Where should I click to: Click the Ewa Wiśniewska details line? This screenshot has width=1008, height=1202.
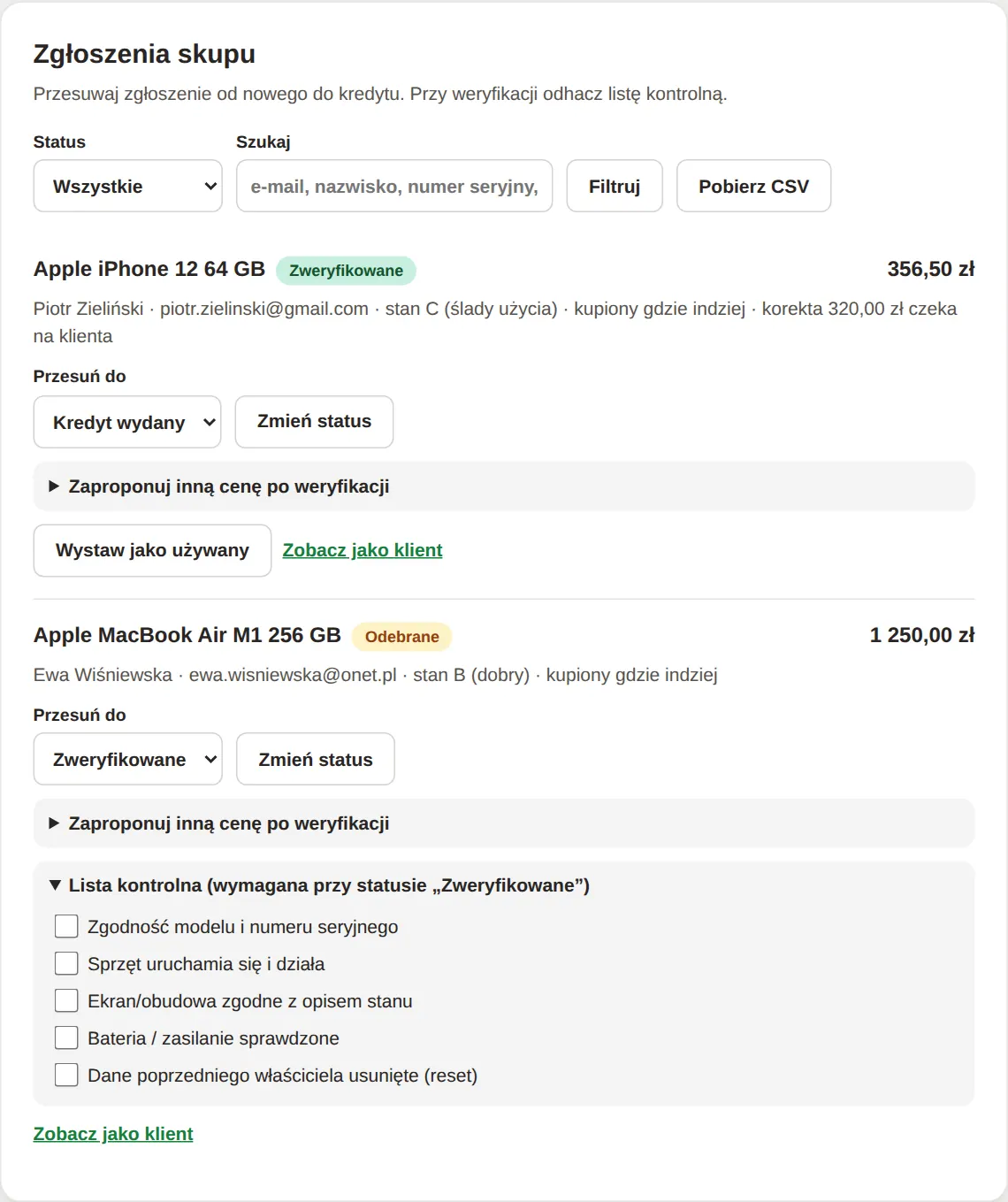coord(376,675)
